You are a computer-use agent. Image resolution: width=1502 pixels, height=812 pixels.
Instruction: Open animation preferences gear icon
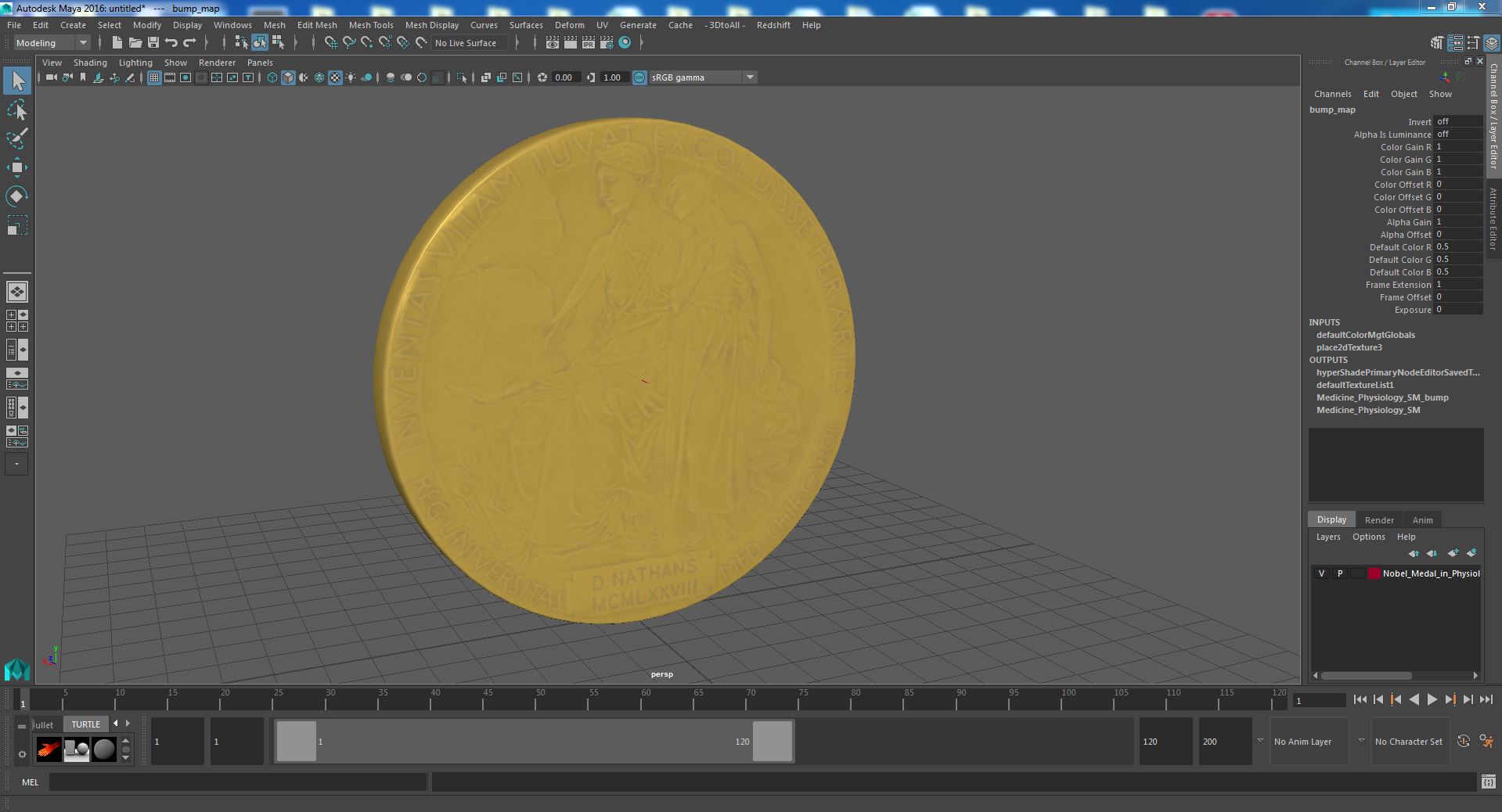coord(1486,742)
